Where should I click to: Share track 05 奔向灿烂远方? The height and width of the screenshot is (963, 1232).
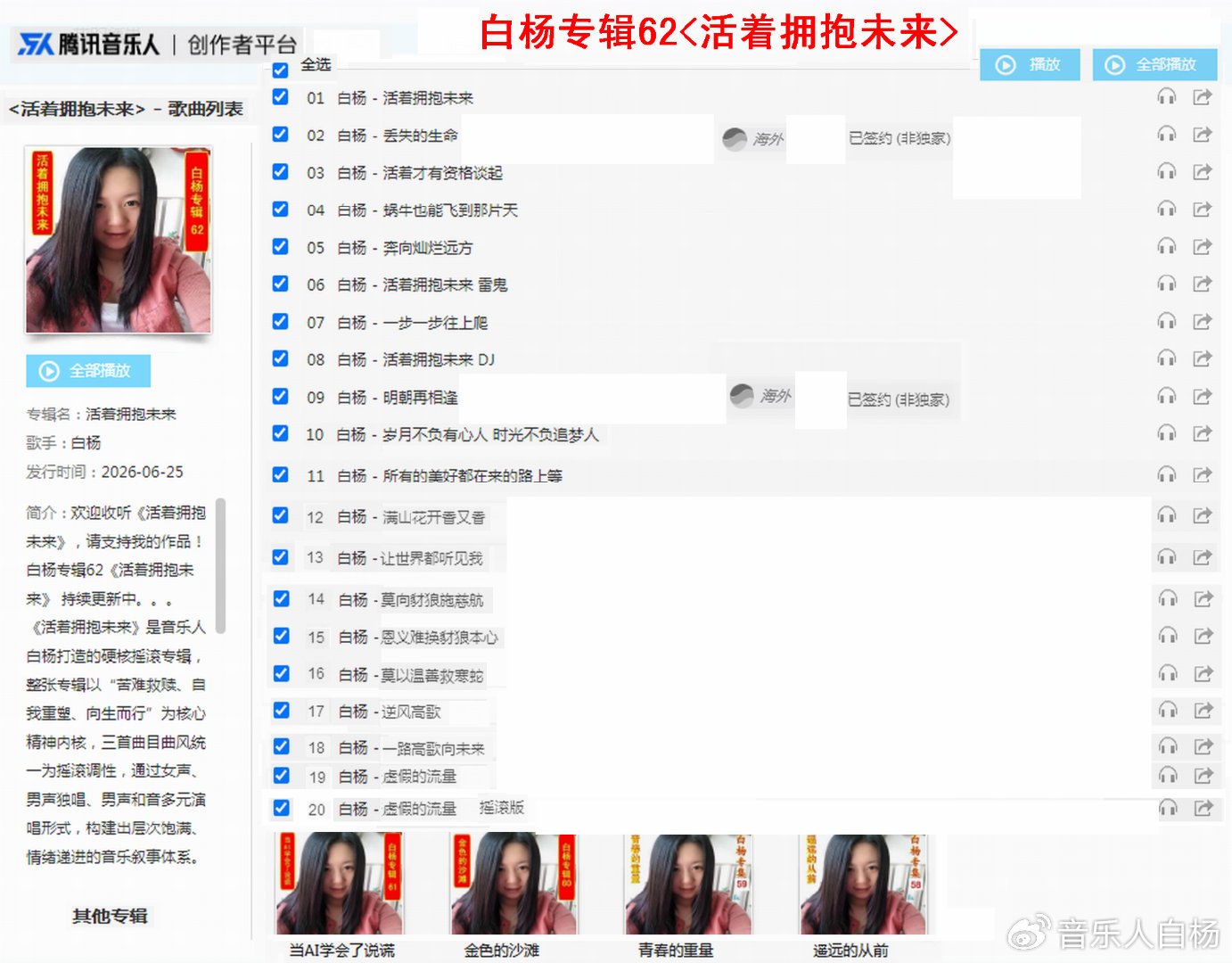1203,246
